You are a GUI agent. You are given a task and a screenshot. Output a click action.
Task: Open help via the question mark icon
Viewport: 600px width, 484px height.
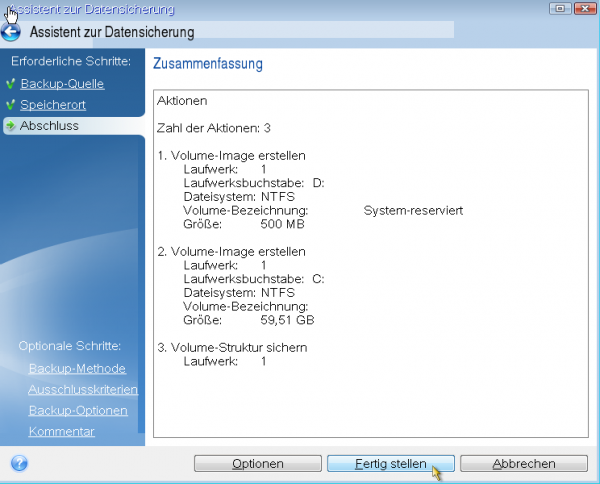19,463
